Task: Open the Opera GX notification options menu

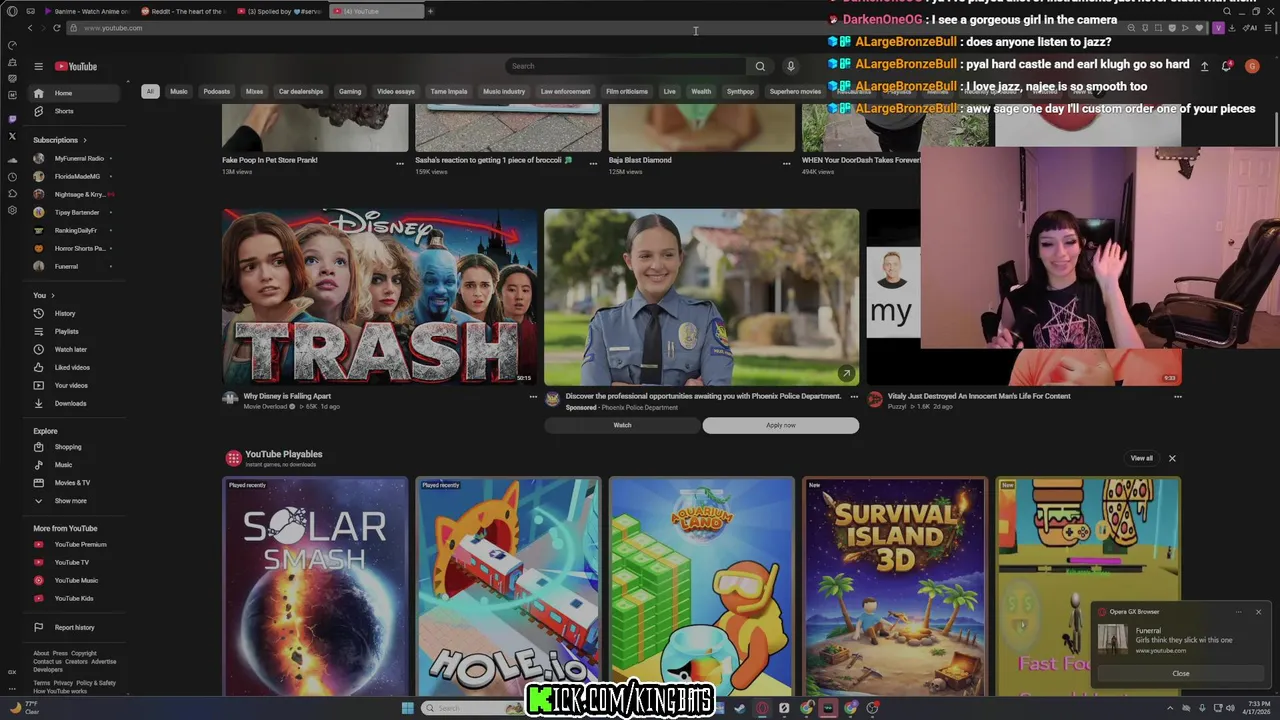Action: click(x=1238, y=612)
